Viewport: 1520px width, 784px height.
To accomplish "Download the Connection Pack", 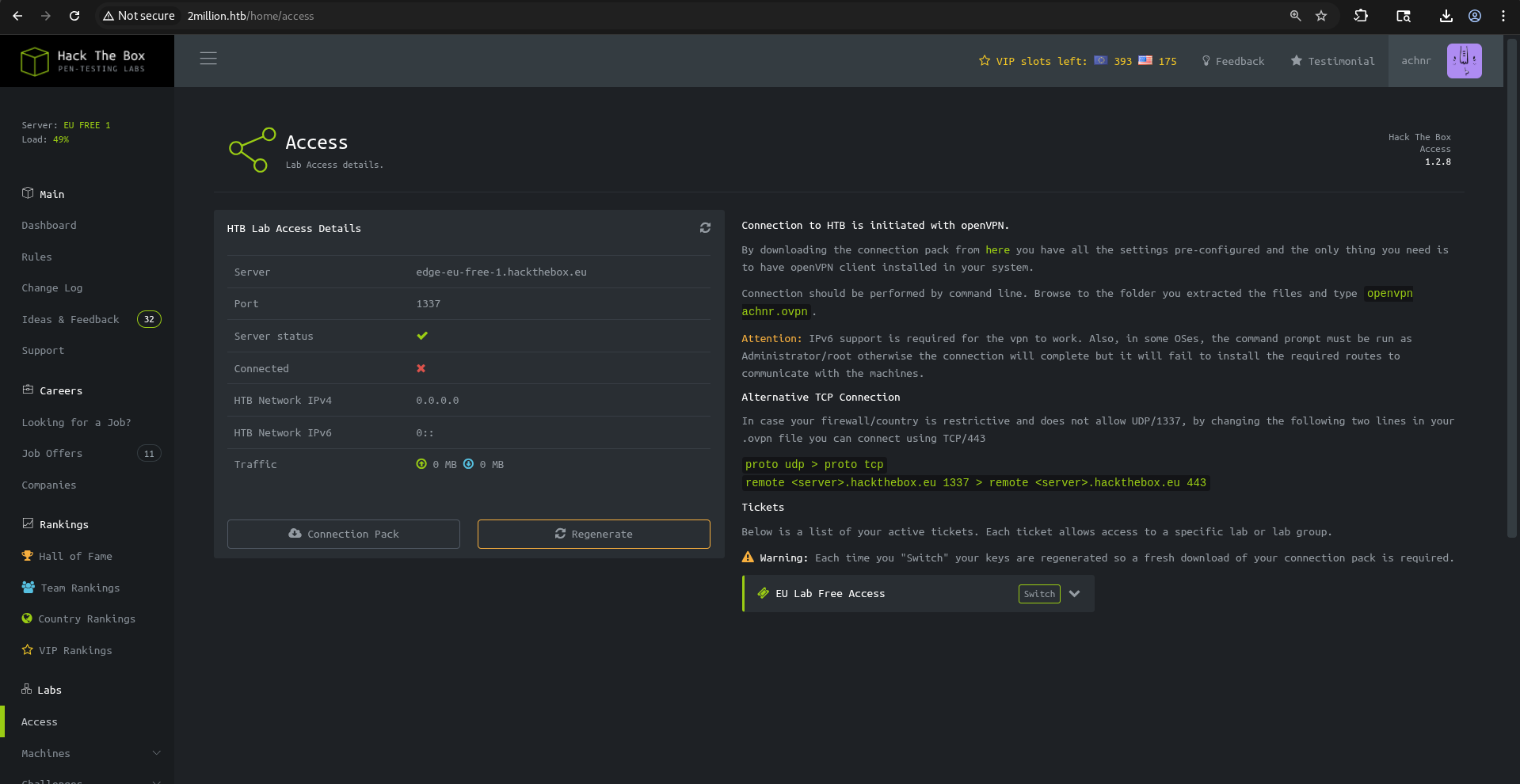I will coord(344,534).
